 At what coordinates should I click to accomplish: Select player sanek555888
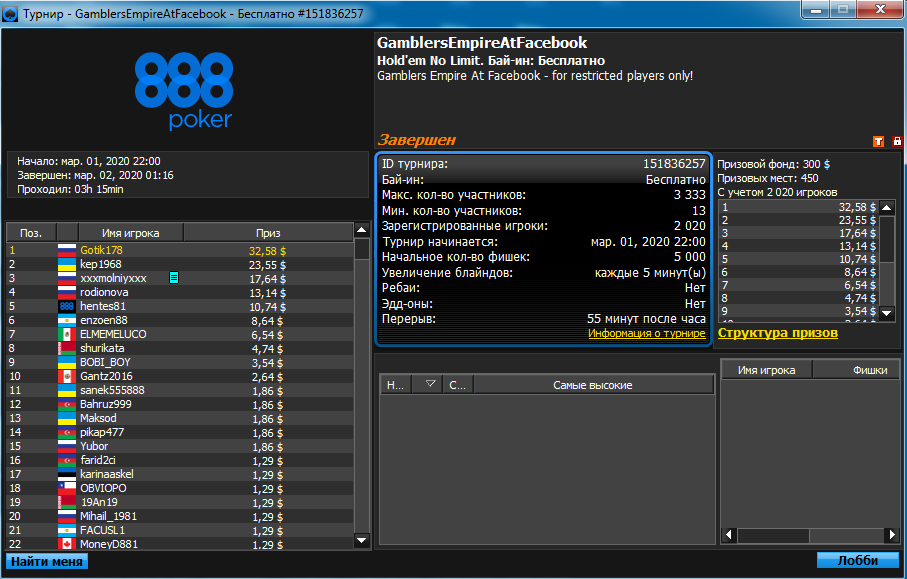coord(180,390)
